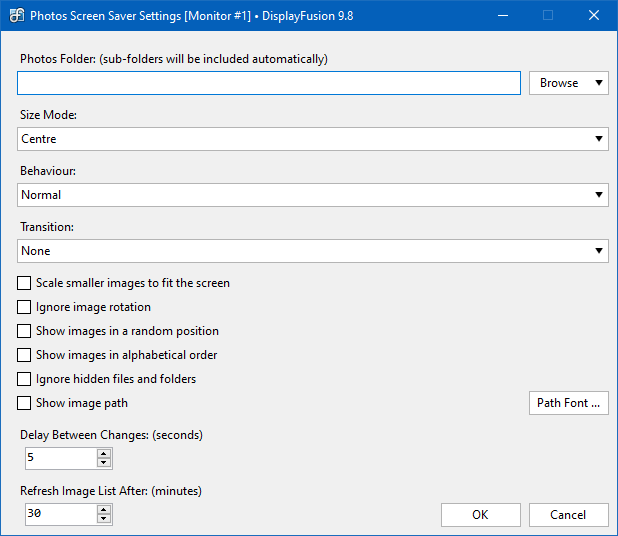Minimize the Screen Saver Settings window
The width and height of the screenshot is (618, 536).
[x=503, y=15]
